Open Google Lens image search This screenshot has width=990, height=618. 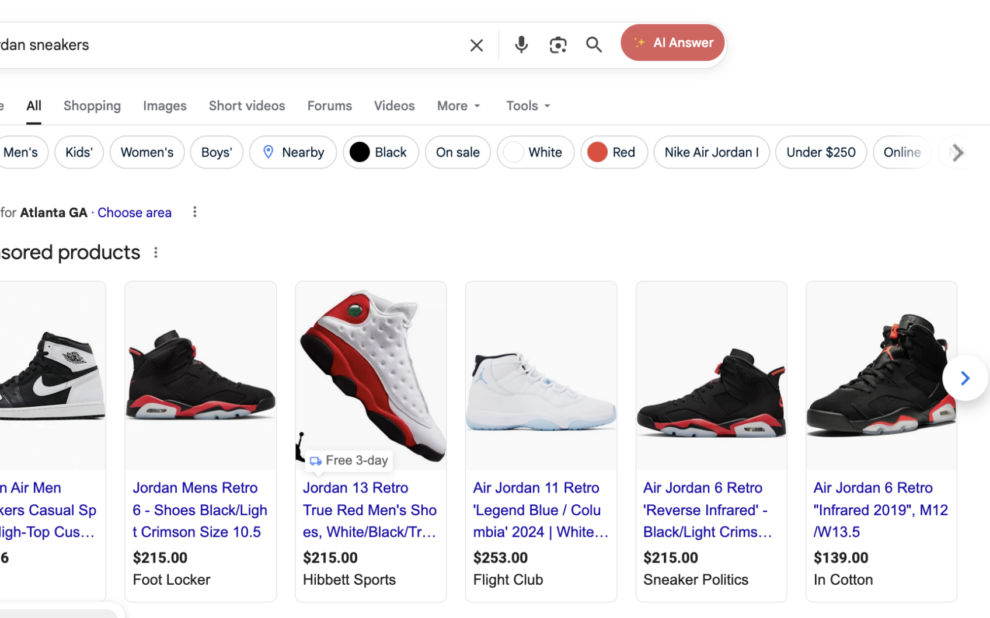pyautogui.click(x=557, y=44)
